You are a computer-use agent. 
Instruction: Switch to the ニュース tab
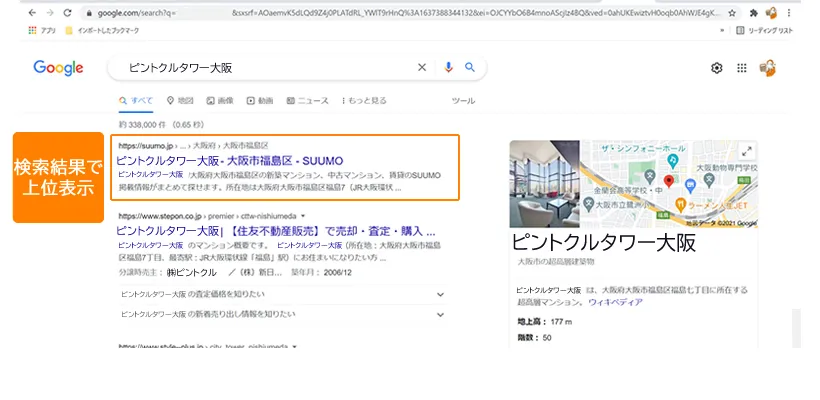308,101
